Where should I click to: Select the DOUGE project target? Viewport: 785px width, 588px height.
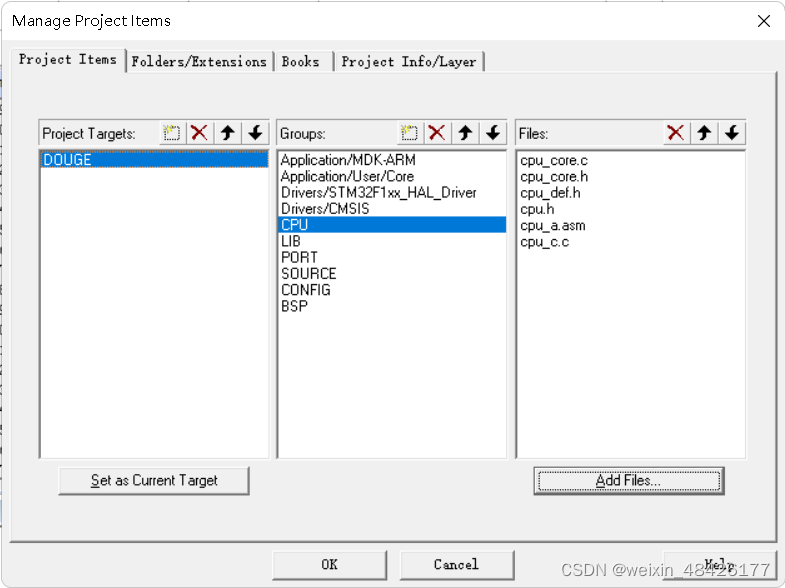154,160
